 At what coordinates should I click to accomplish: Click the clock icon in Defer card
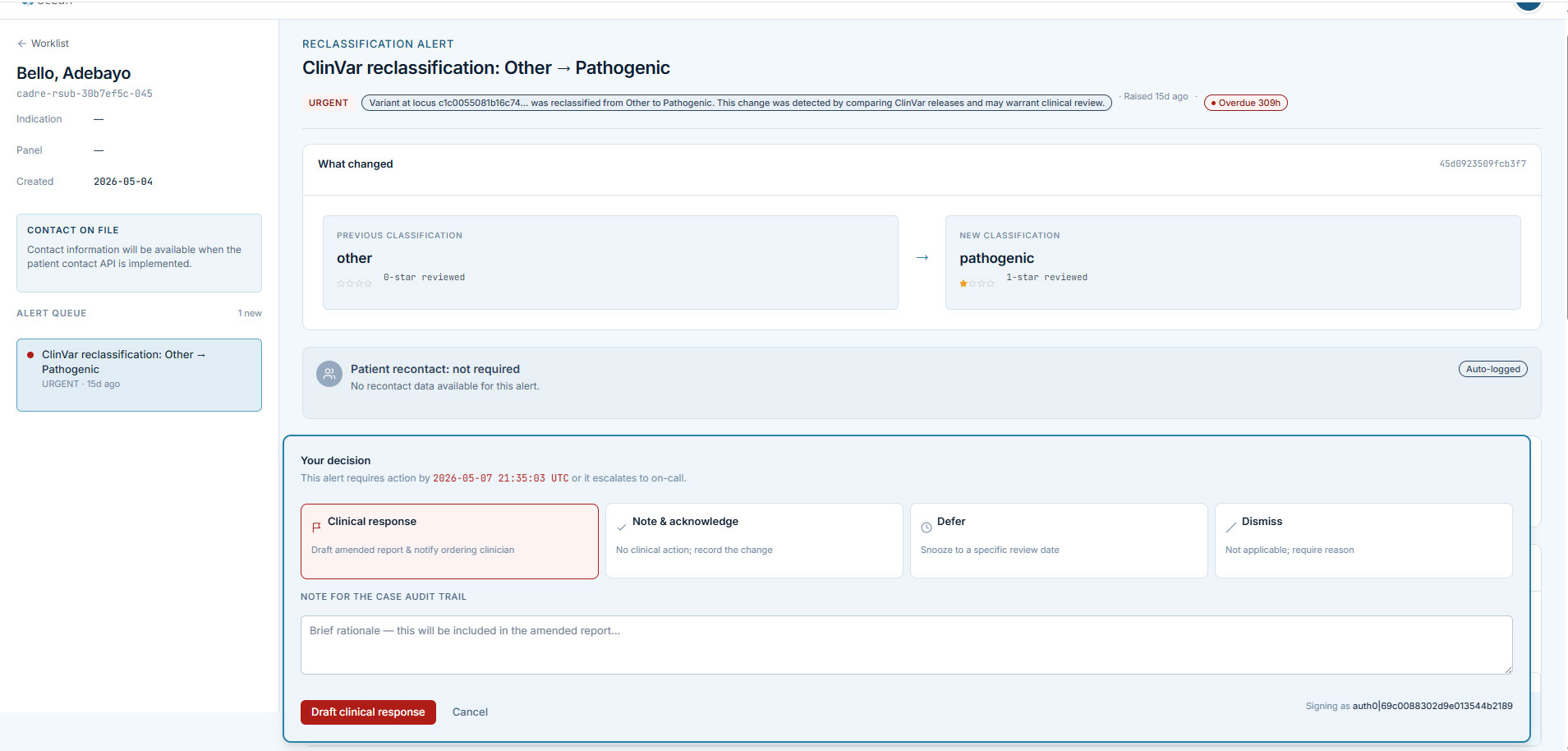tap(926, 528)
